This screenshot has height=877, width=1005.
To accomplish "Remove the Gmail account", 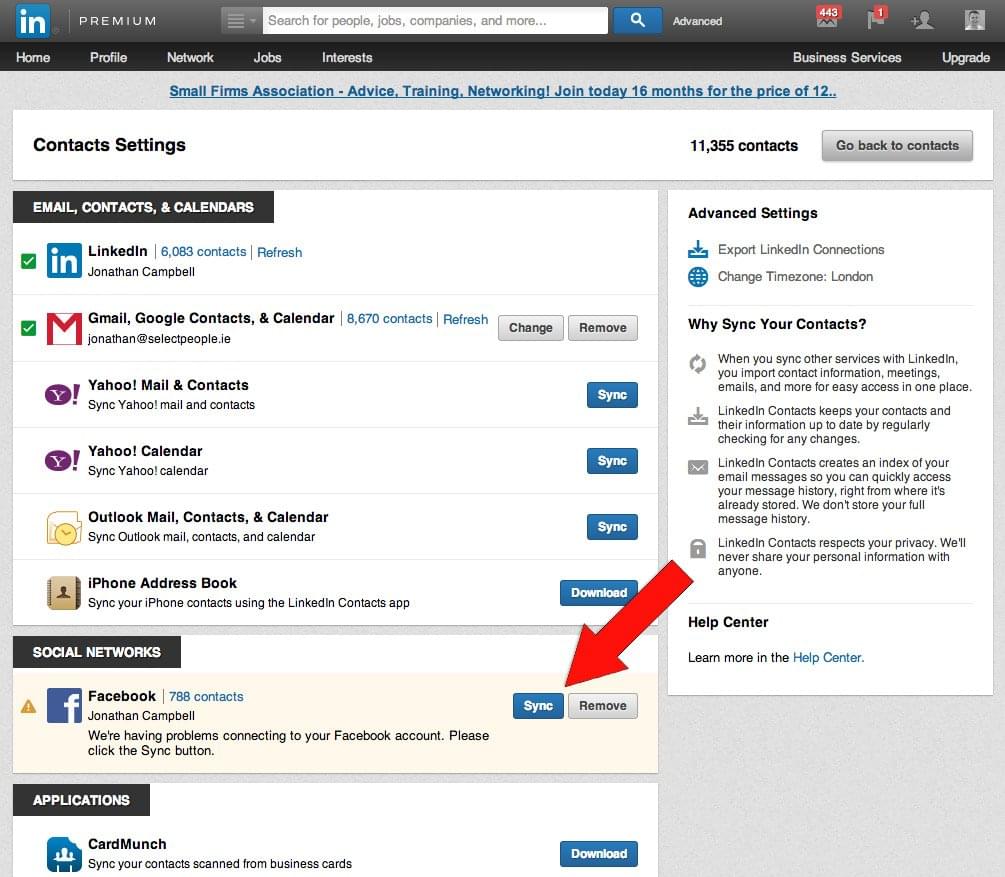I will (602, 328).
